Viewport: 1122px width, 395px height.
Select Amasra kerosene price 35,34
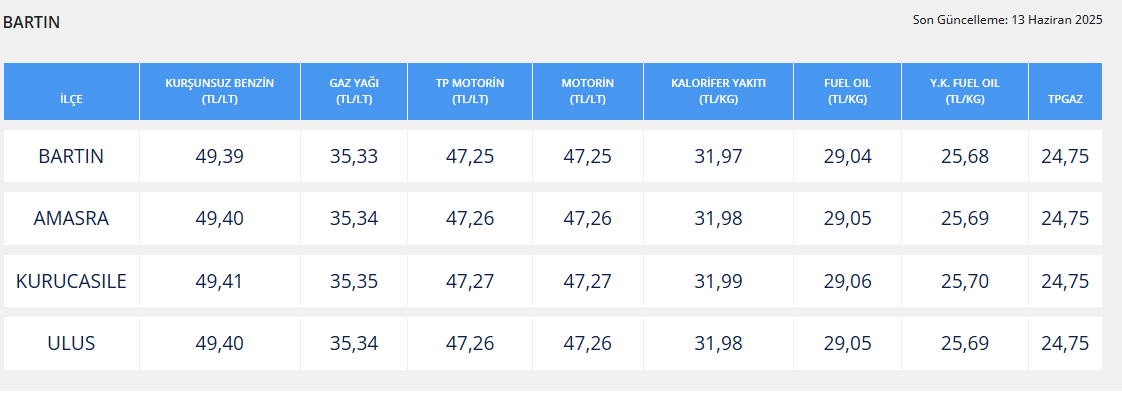(x=354, y=218)
